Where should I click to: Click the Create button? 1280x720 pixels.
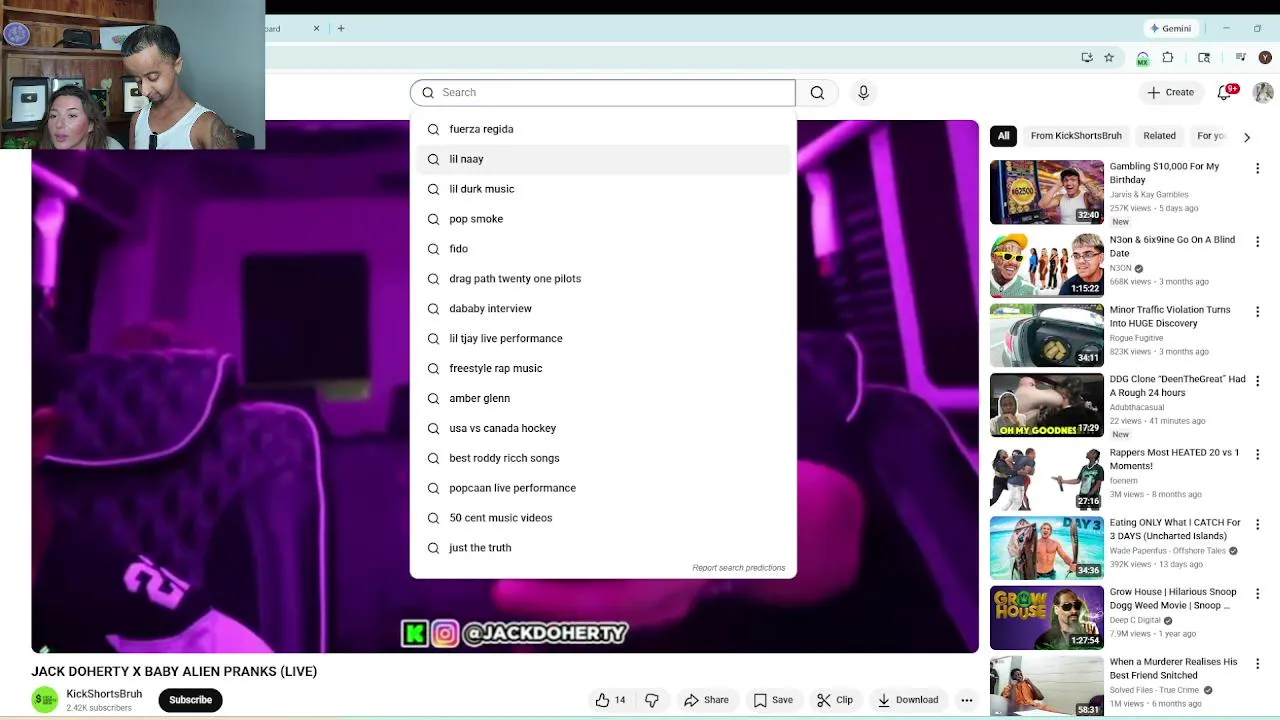[1170, 92]
